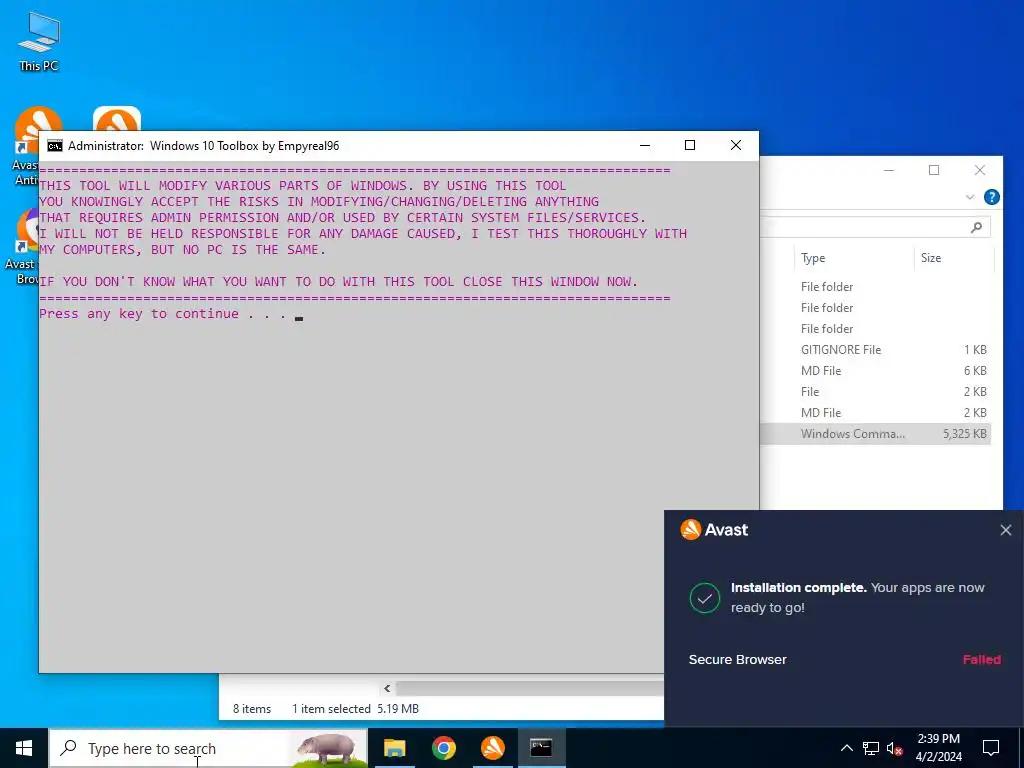Click File Explorer search magnifier icon
Screen dimensions: 1024x768
[x=976, y=227]
